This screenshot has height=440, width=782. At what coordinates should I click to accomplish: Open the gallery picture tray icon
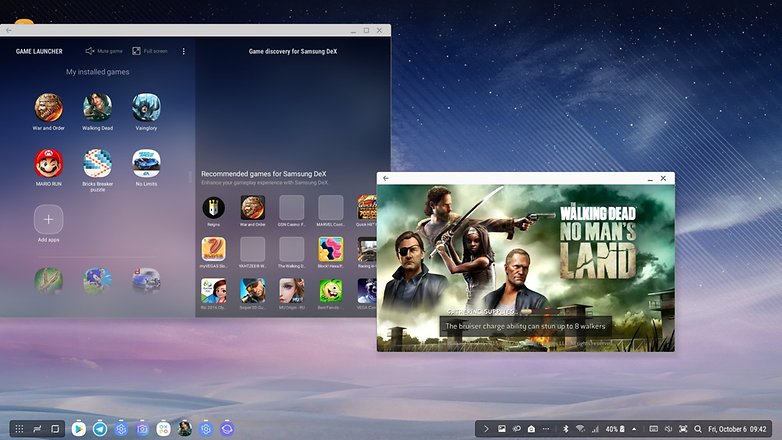coord(502,429)
